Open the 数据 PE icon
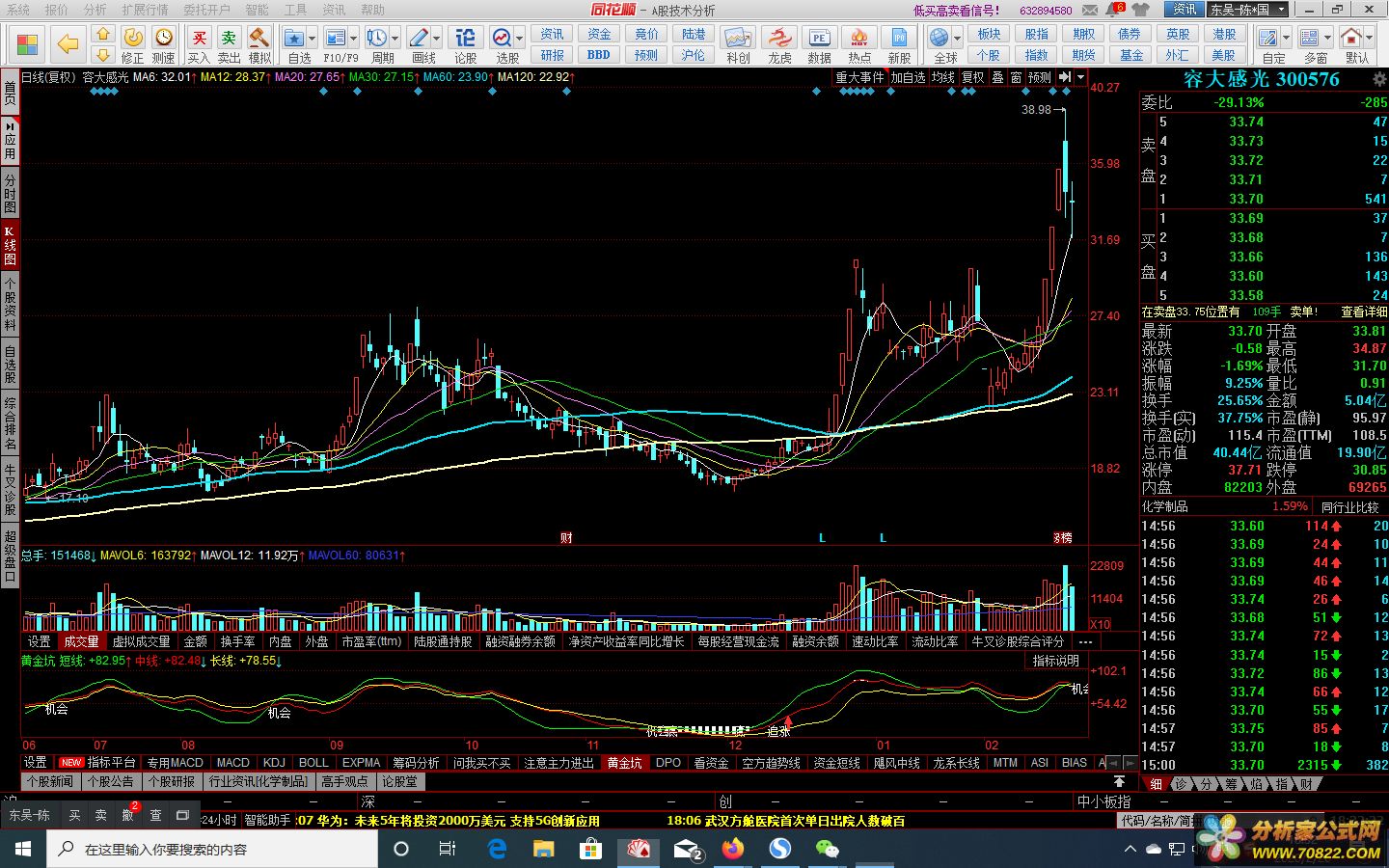1389x868 pixels. click(x=819, y=44)
